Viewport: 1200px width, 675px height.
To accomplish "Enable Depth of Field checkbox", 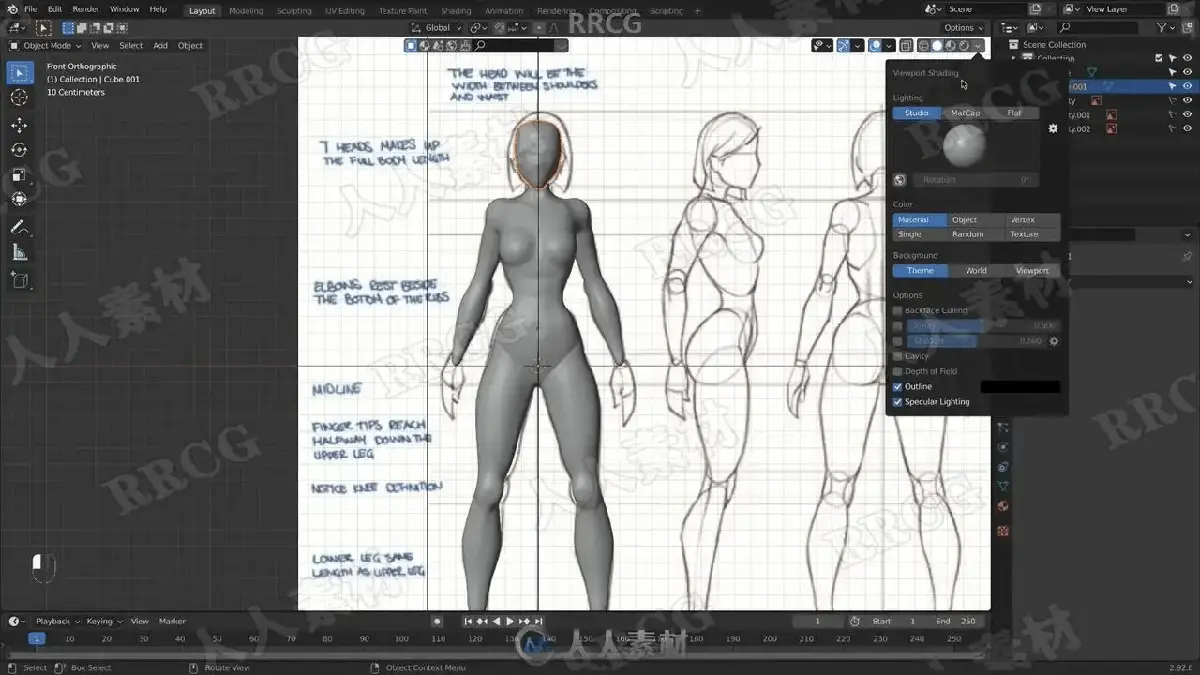I will [897, 371].
